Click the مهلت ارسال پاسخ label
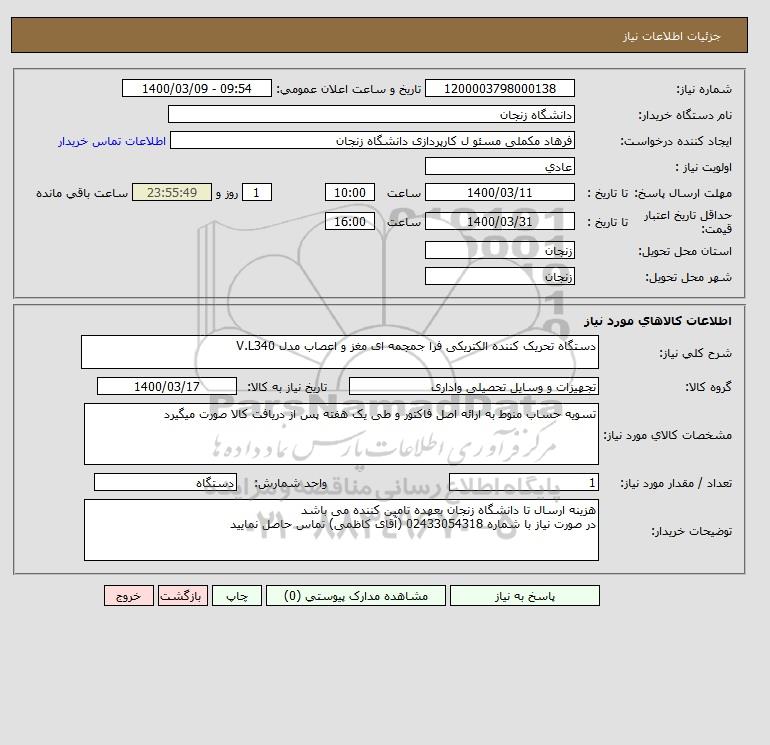Screen dimensions: 770x745 click(683, 193)
